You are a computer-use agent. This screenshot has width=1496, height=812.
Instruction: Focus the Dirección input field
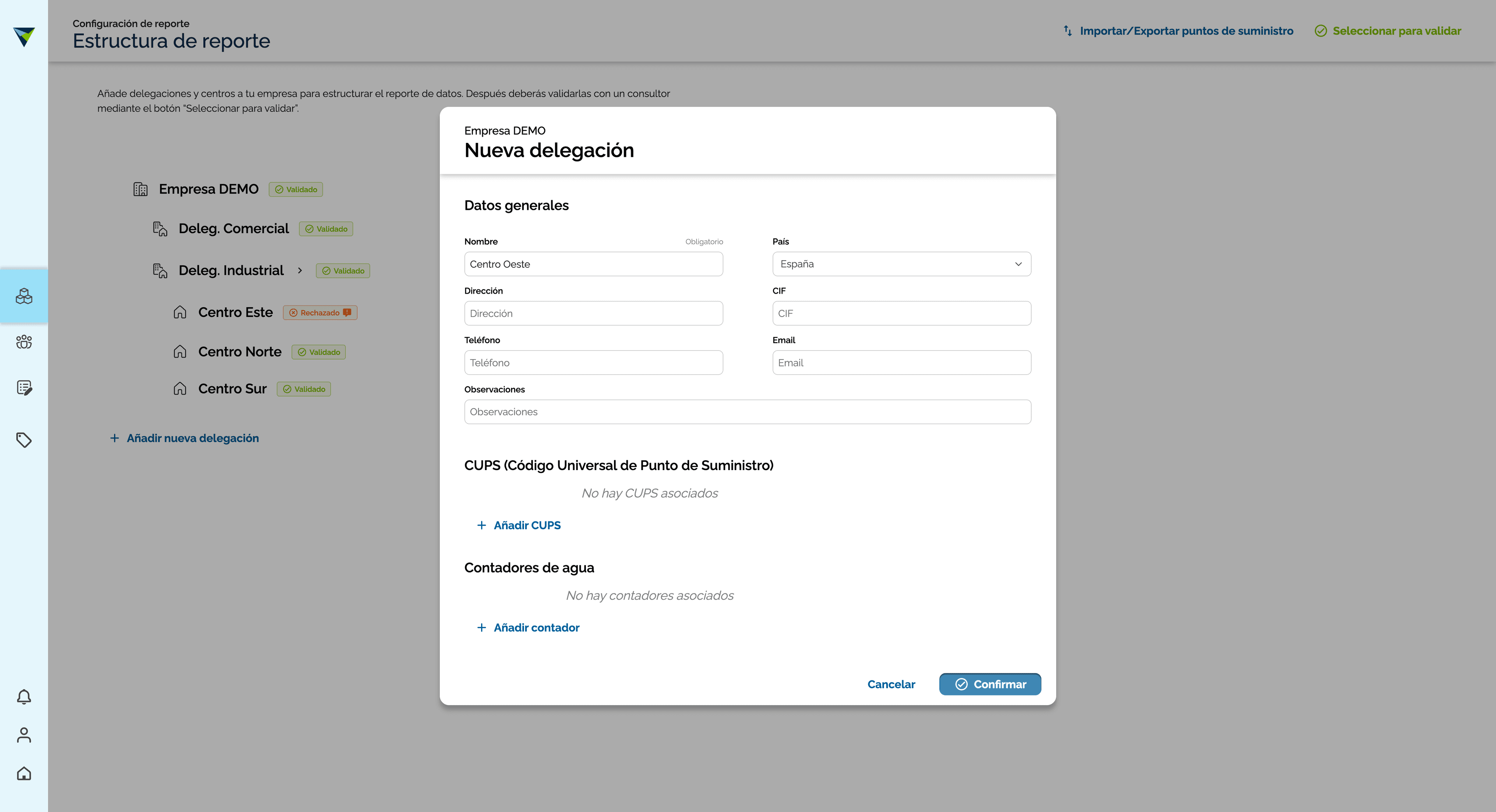tap(593, 314)
